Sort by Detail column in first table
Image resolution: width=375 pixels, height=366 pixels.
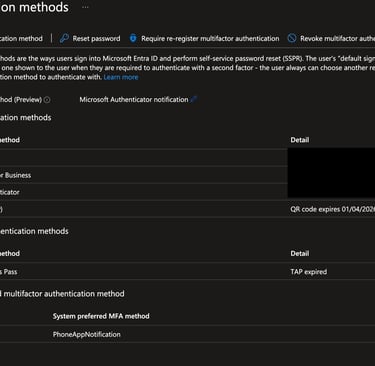tap(300, 140)
